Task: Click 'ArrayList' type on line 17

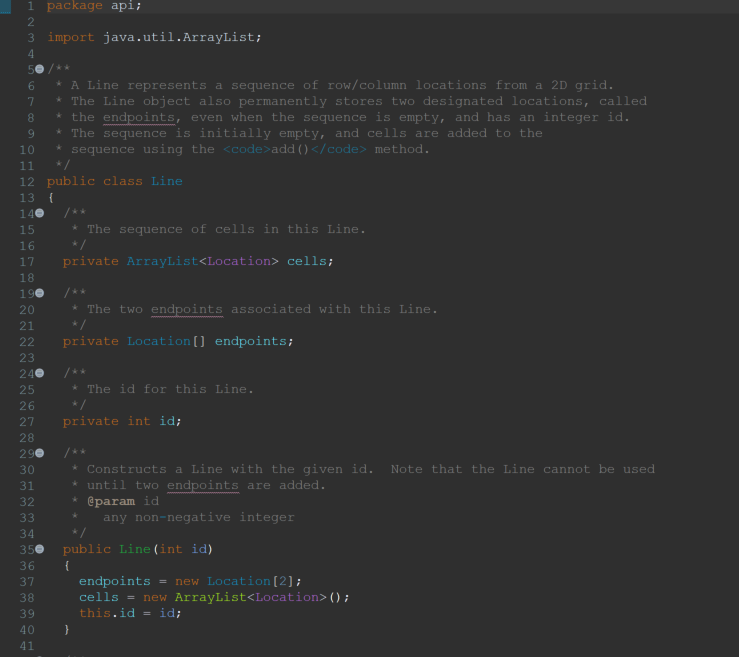Action: point(163,261)
